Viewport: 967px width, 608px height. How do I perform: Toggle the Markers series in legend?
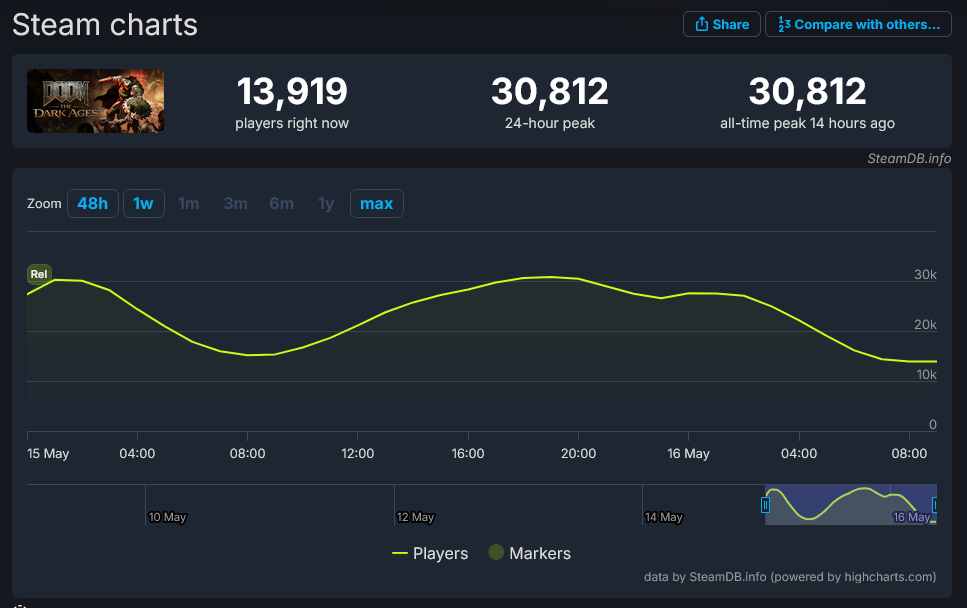click(x=530, y=553)
